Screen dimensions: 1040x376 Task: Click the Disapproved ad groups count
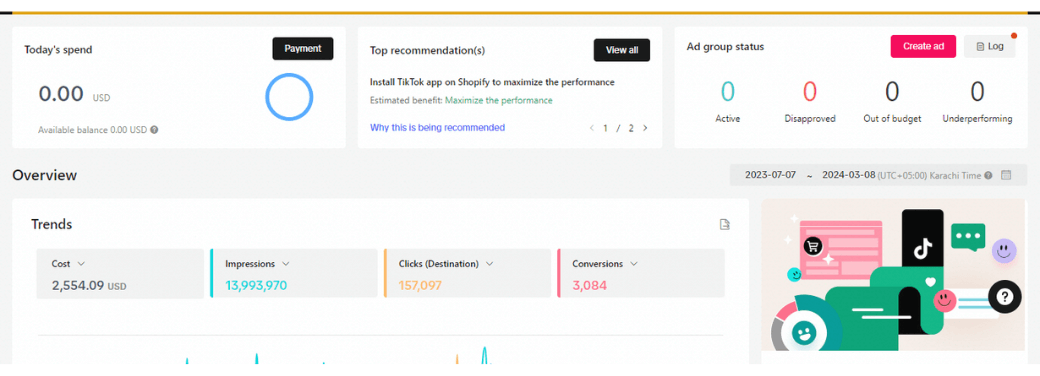pos(810,92)
